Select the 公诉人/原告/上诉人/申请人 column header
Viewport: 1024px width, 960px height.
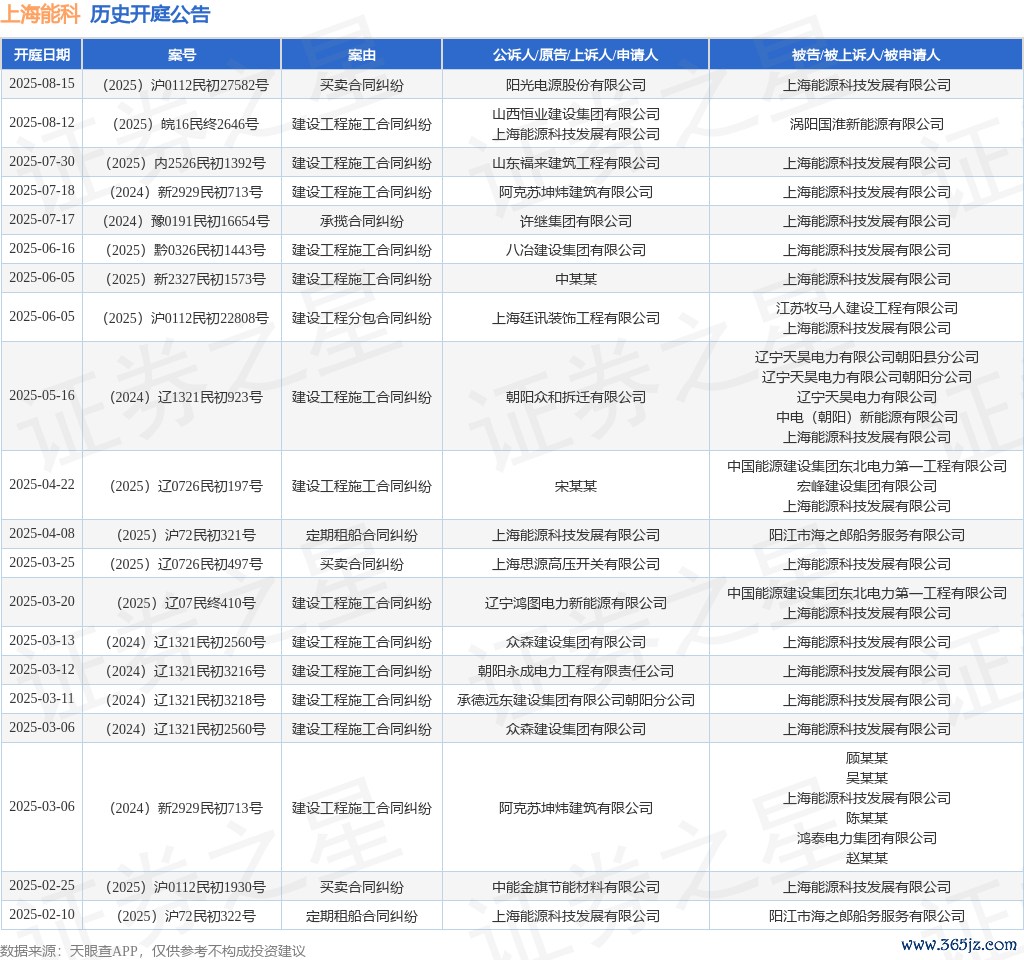[576, 55]
